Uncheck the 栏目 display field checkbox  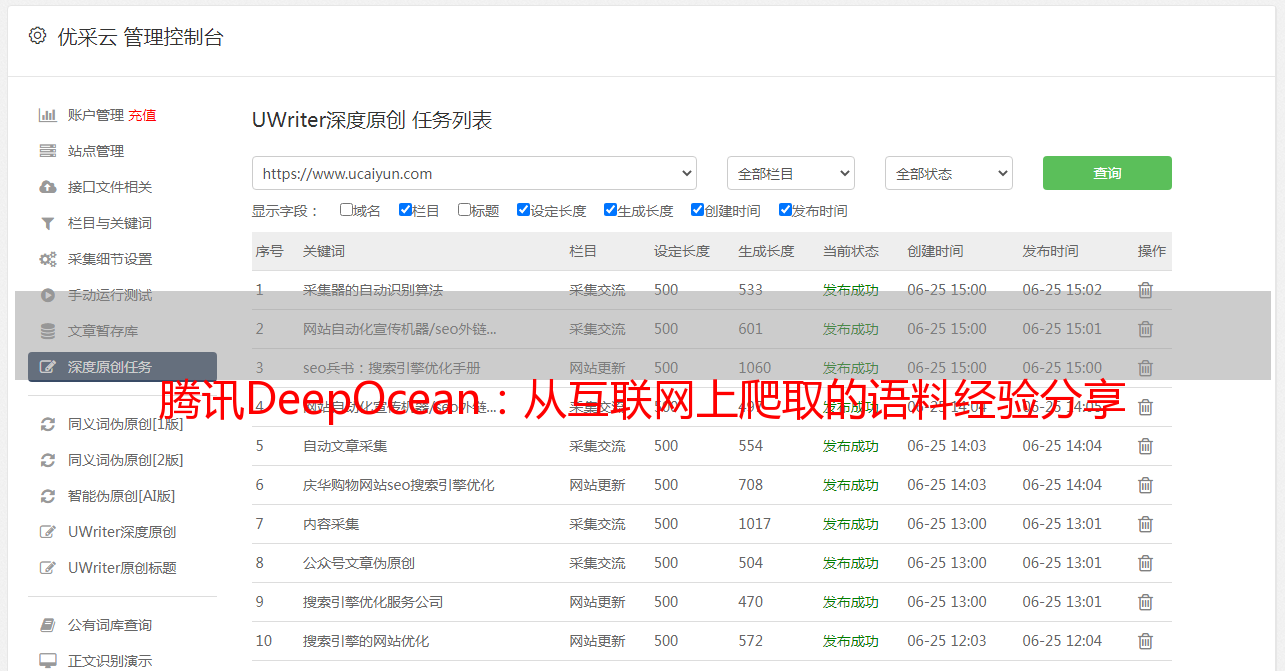pos(405,210)
